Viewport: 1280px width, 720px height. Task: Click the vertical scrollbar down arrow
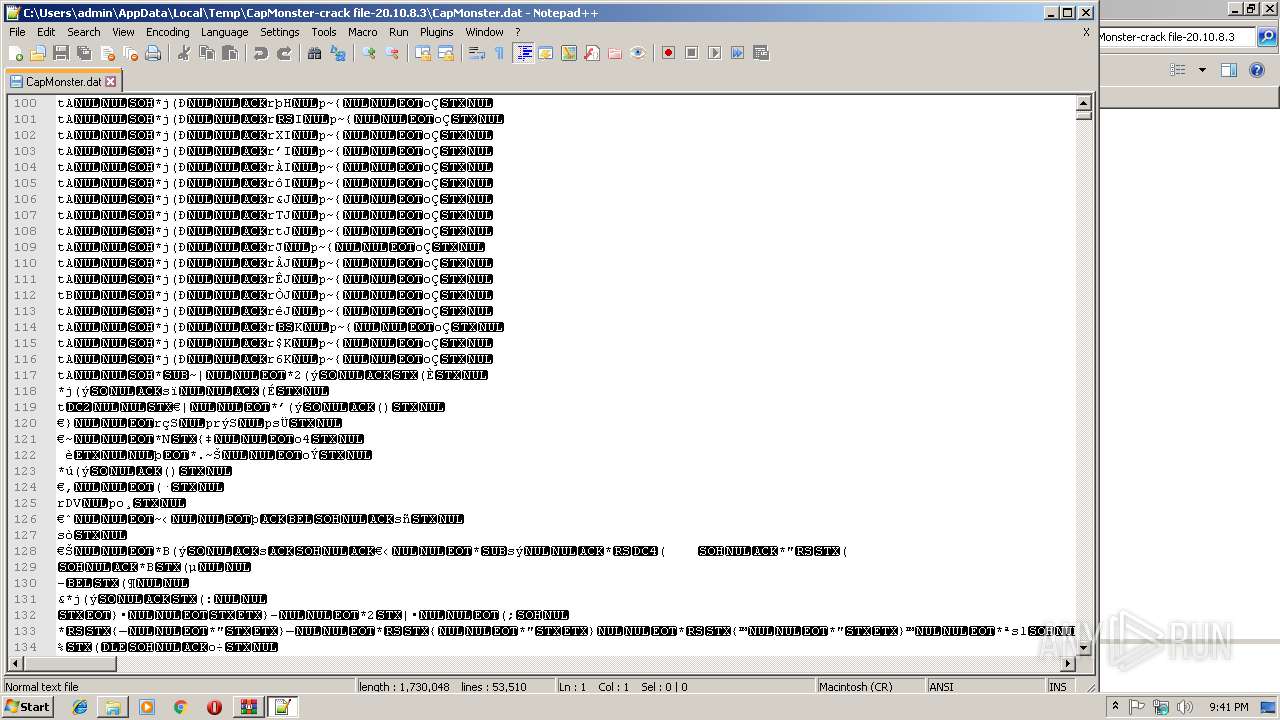[1083, 648]
